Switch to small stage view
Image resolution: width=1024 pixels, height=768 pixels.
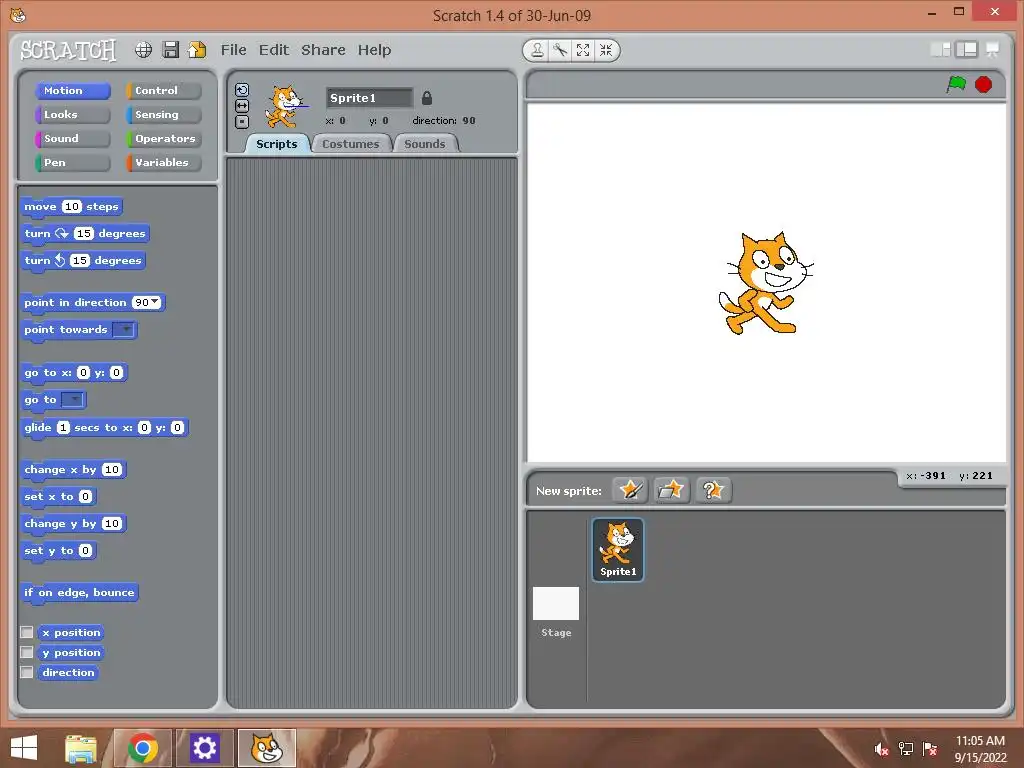pos(940,50)
